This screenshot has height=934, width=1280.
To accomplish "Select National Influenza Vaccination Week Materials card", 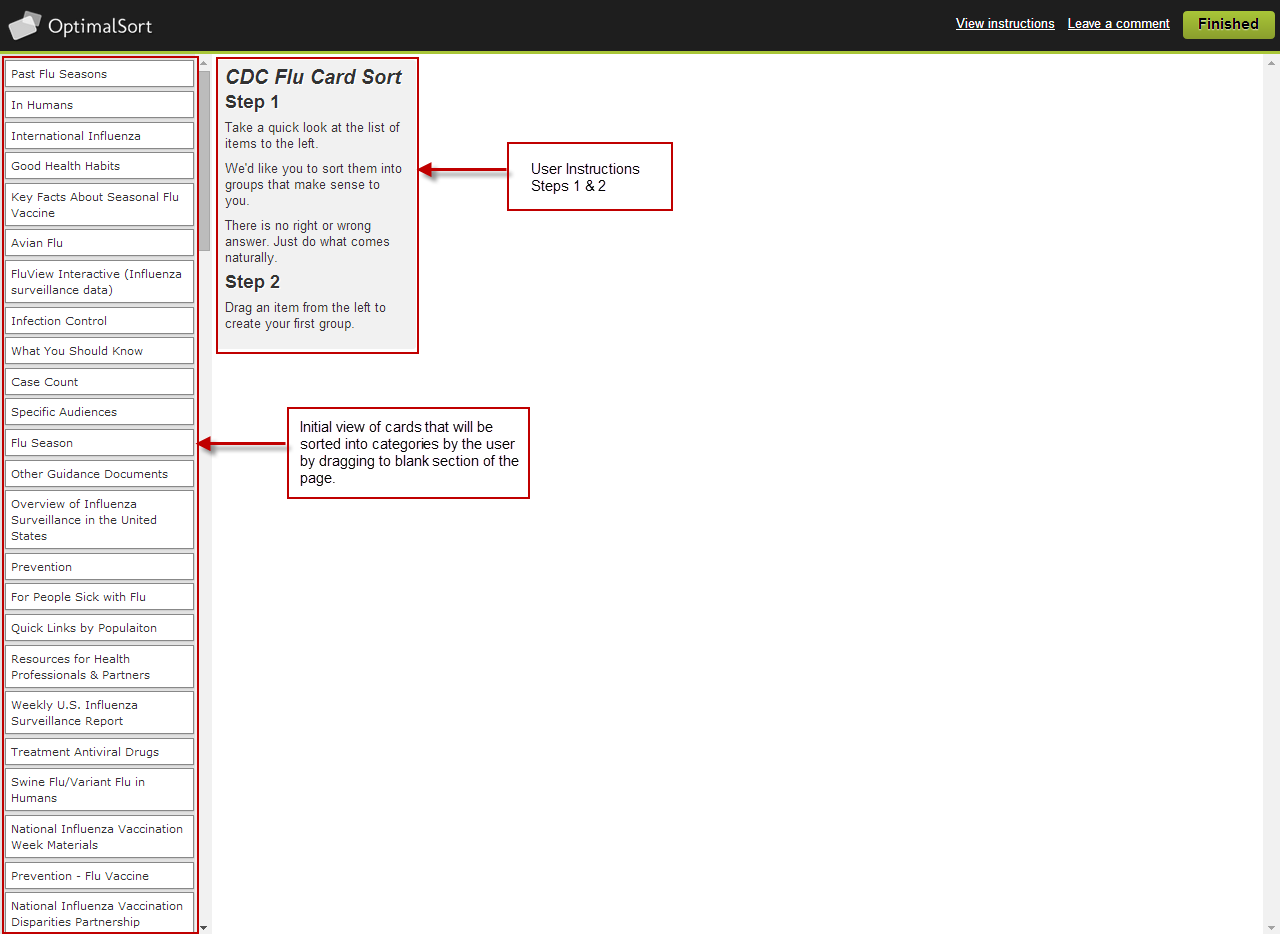I will pos(99,837).
